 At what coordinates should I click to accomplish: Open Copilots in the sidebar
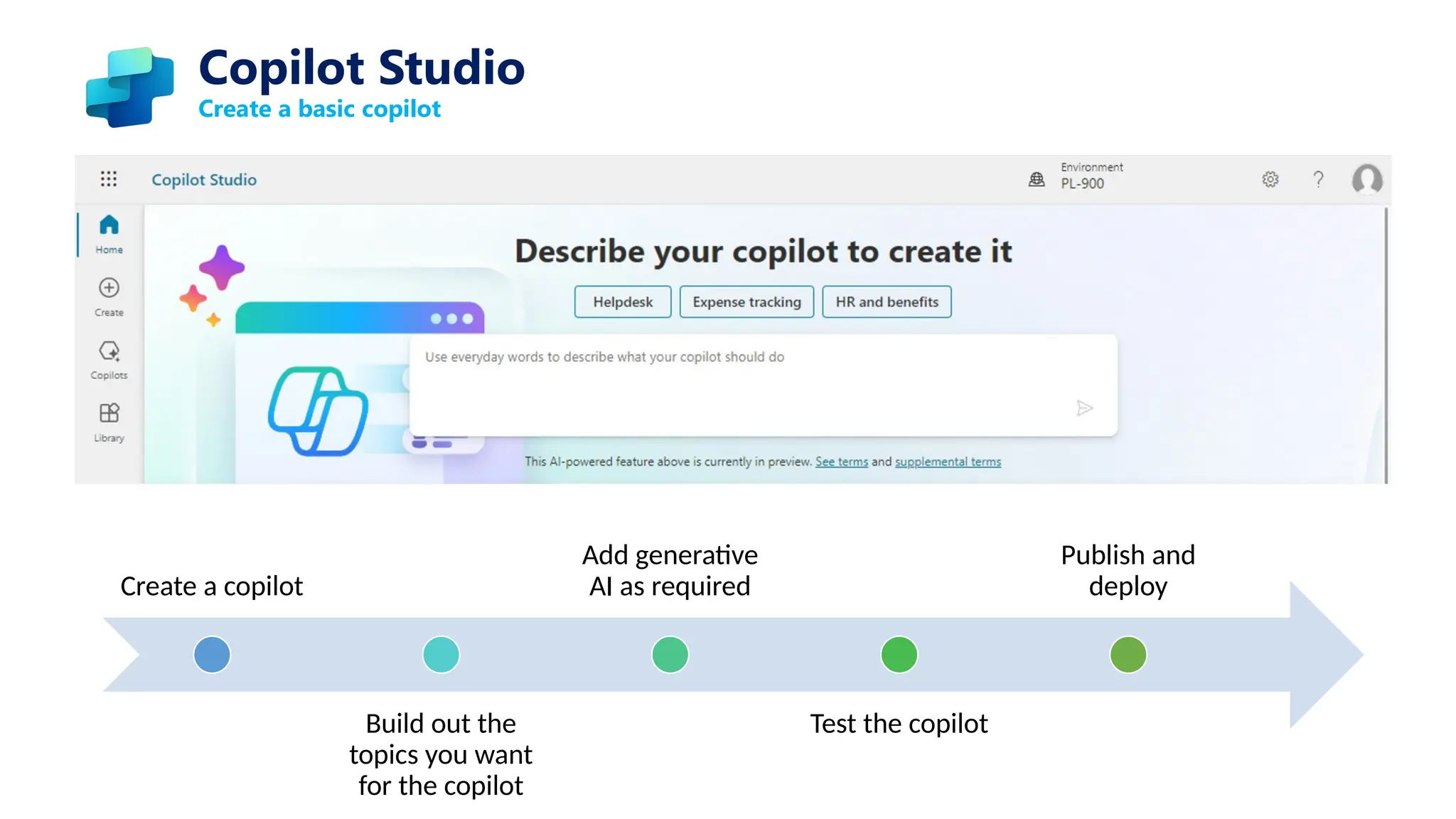(109, 360)
